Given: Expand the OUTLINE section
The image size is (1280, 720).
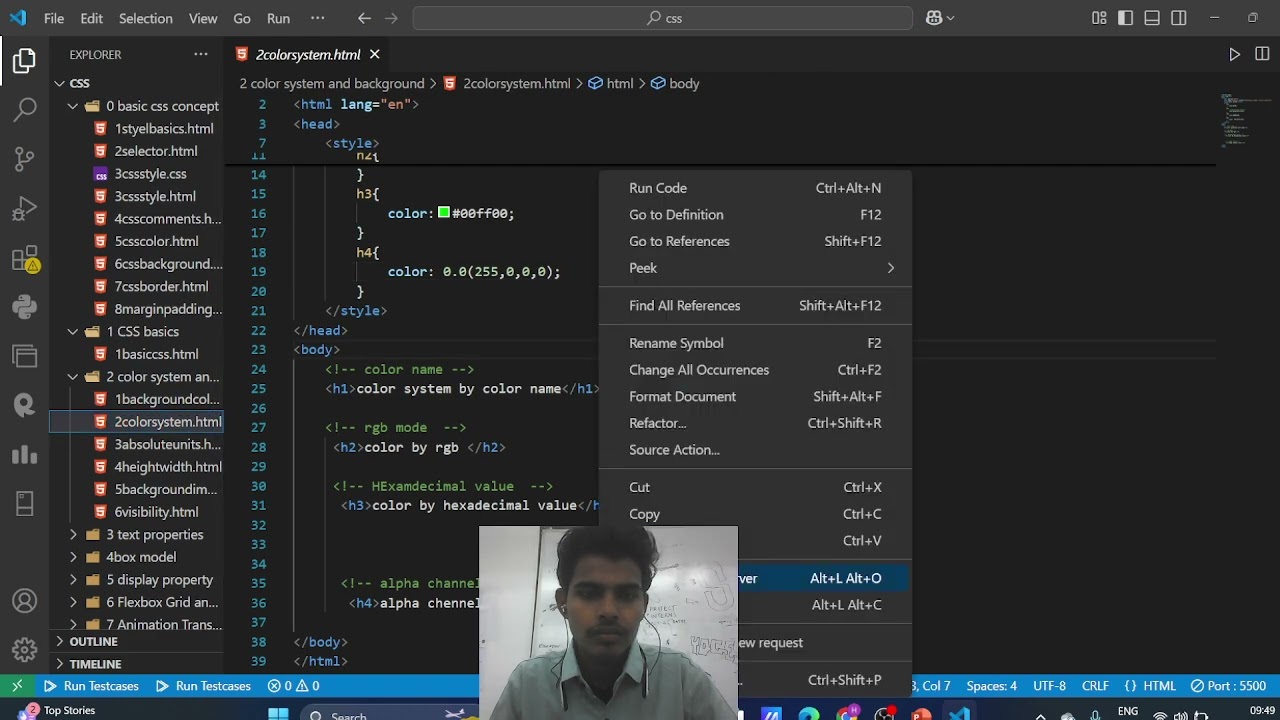Looking at the screenshot, I should 137,641.
